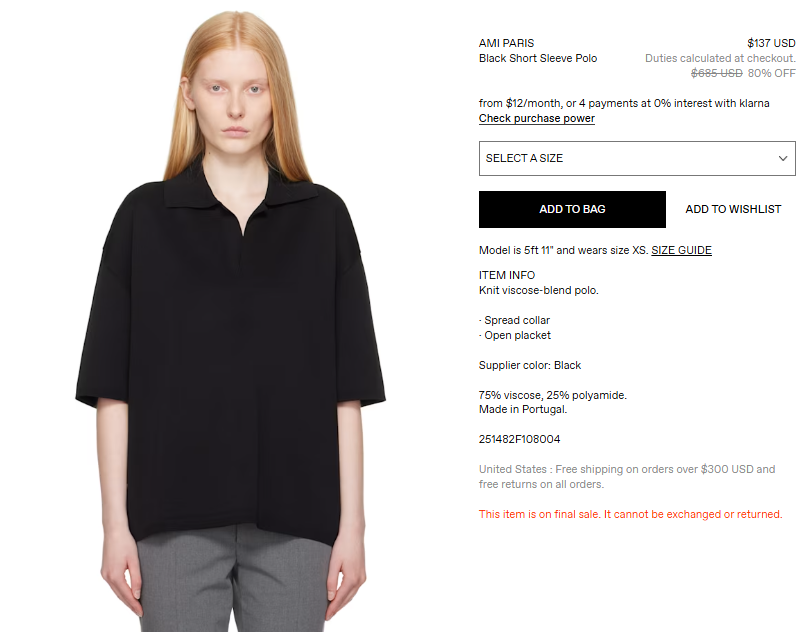Click the AMI PARIS brand name
Image resolution: width=812 pixels, height=632 pixels.
(x=506, y=43)
